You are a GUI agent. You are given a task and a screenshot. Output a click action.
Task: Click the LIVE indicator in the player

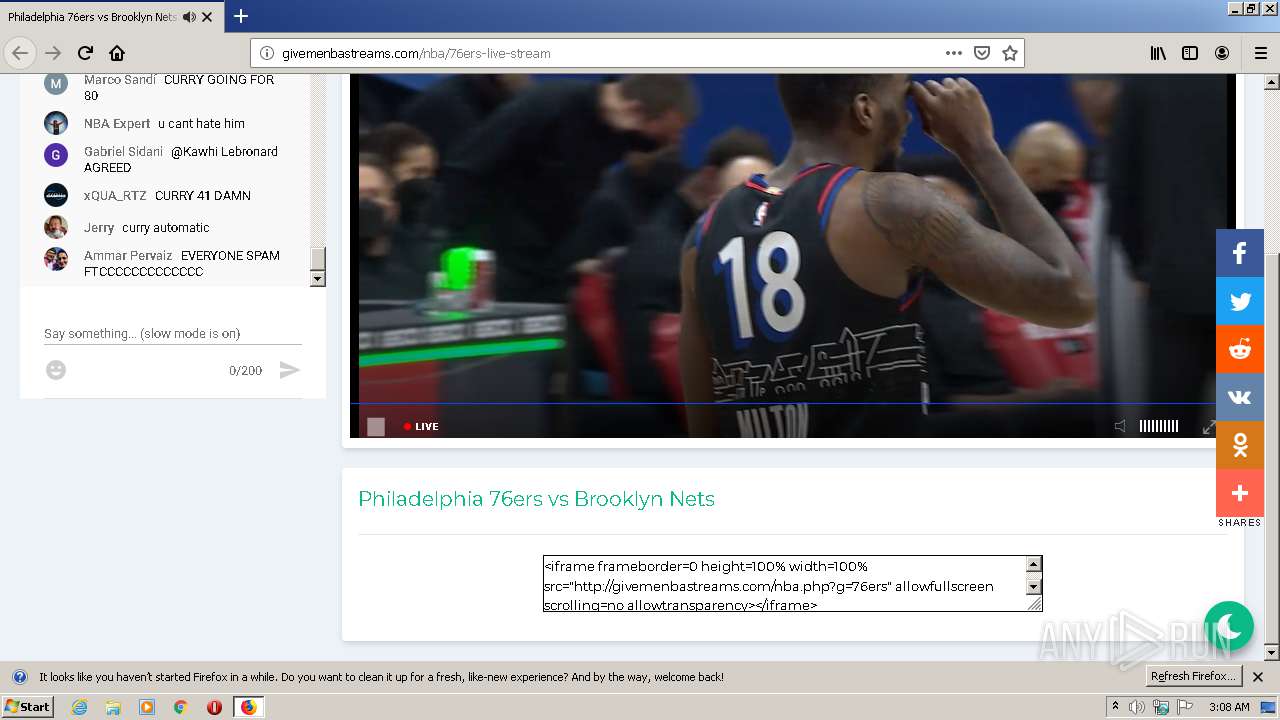421,426
